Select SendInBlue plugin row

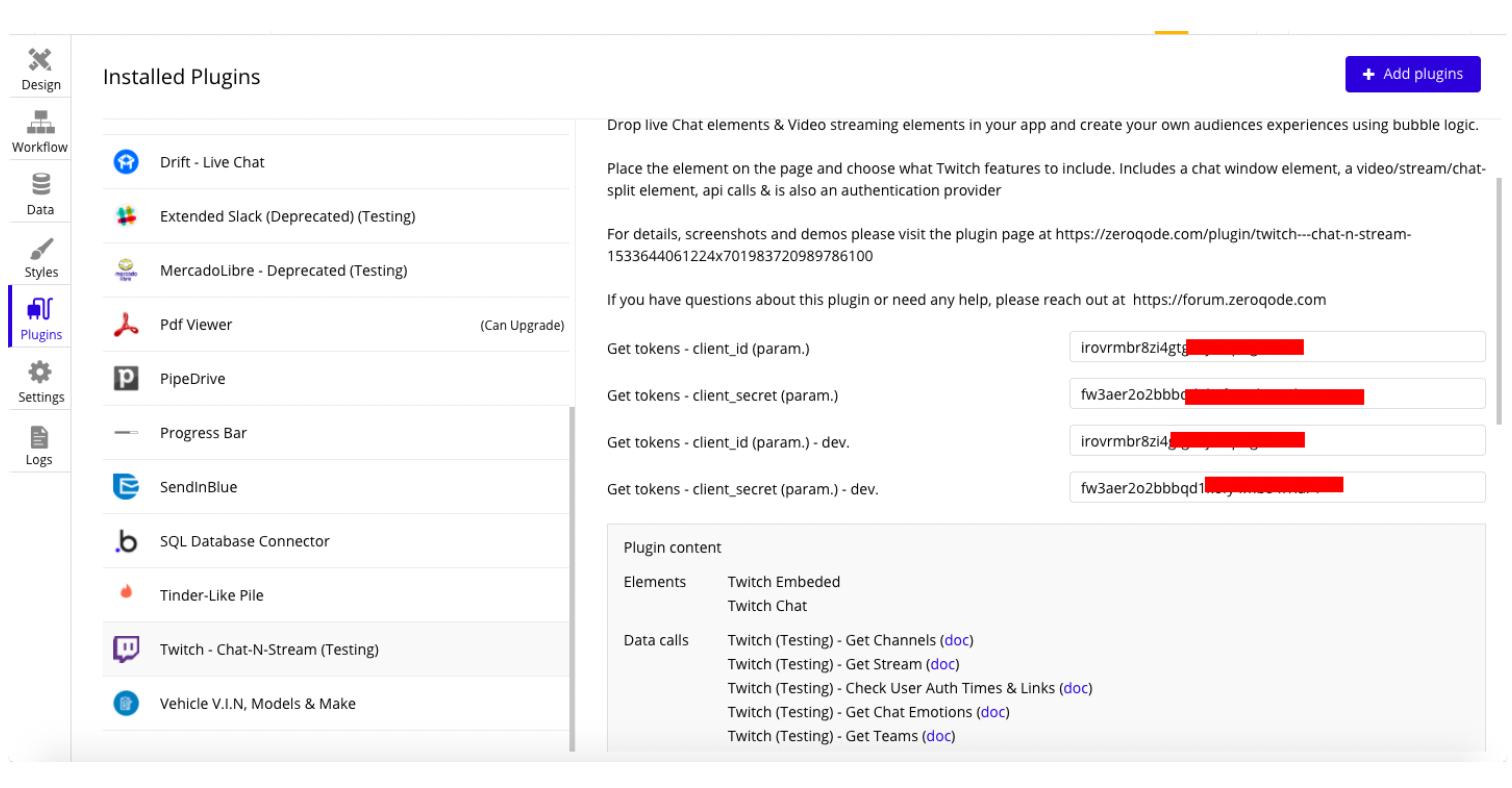pos(336,487)
